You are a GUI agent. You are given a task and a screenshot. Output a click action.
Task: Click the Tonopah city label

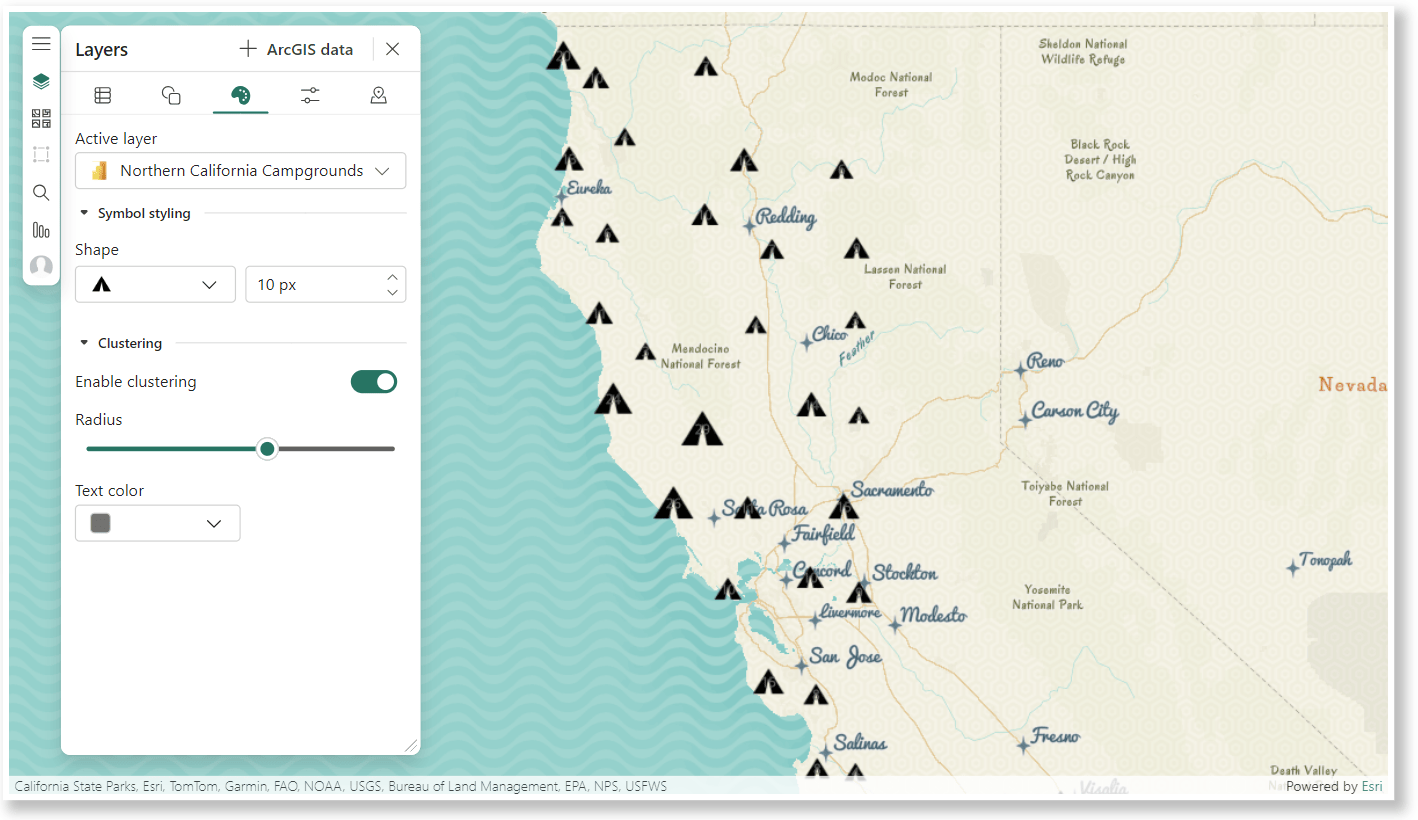(x=1326, y=560)
